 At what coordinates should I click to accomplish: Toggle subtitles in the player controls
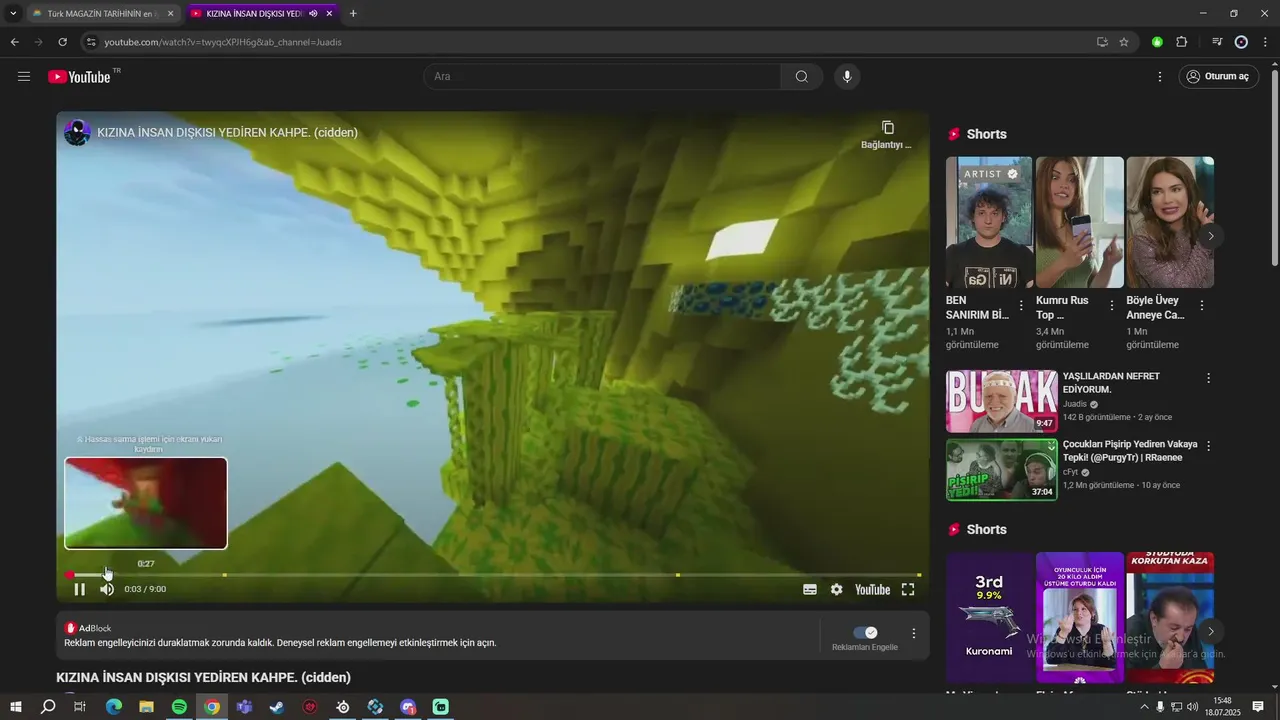coord(810,589)
